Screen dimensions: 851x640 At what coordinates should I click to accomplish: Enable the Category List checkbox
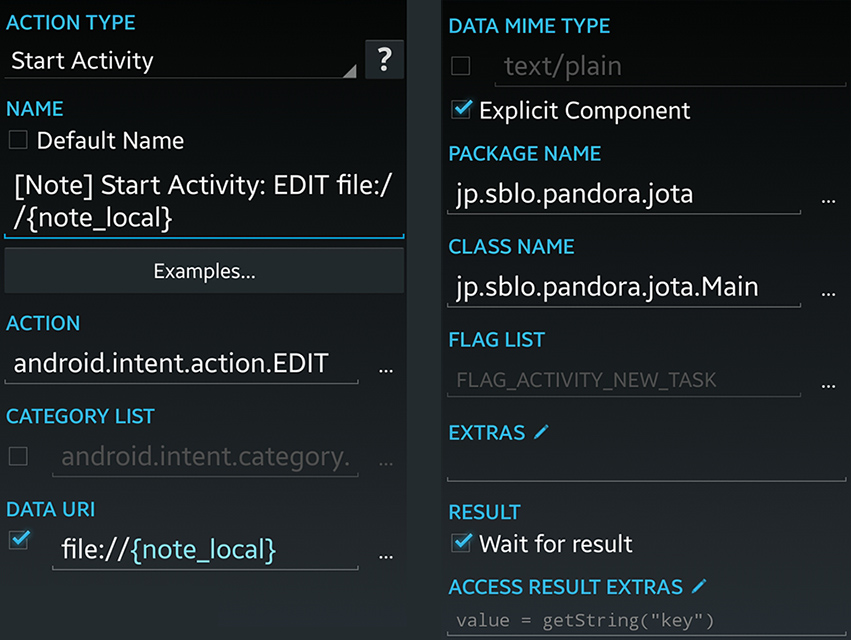point(18,456)
